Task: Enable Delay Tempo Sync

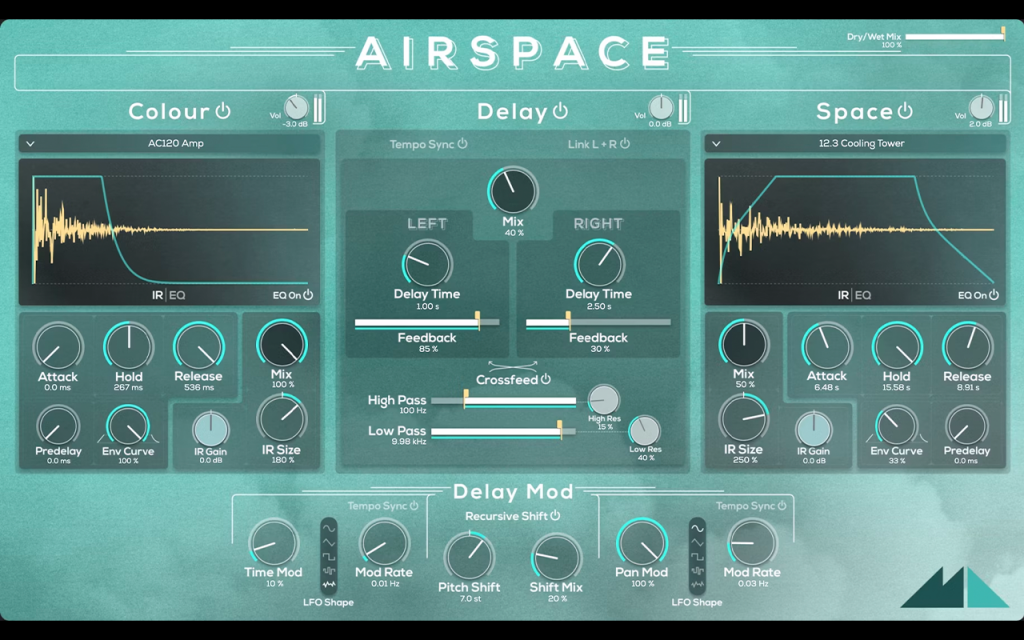Action: pyautogui.click(x=462, y=144)
